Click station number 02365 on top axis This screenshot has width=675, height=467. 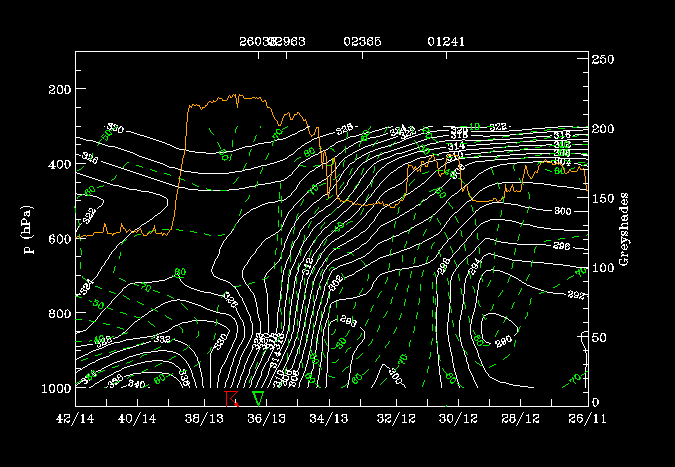[361, 43]
